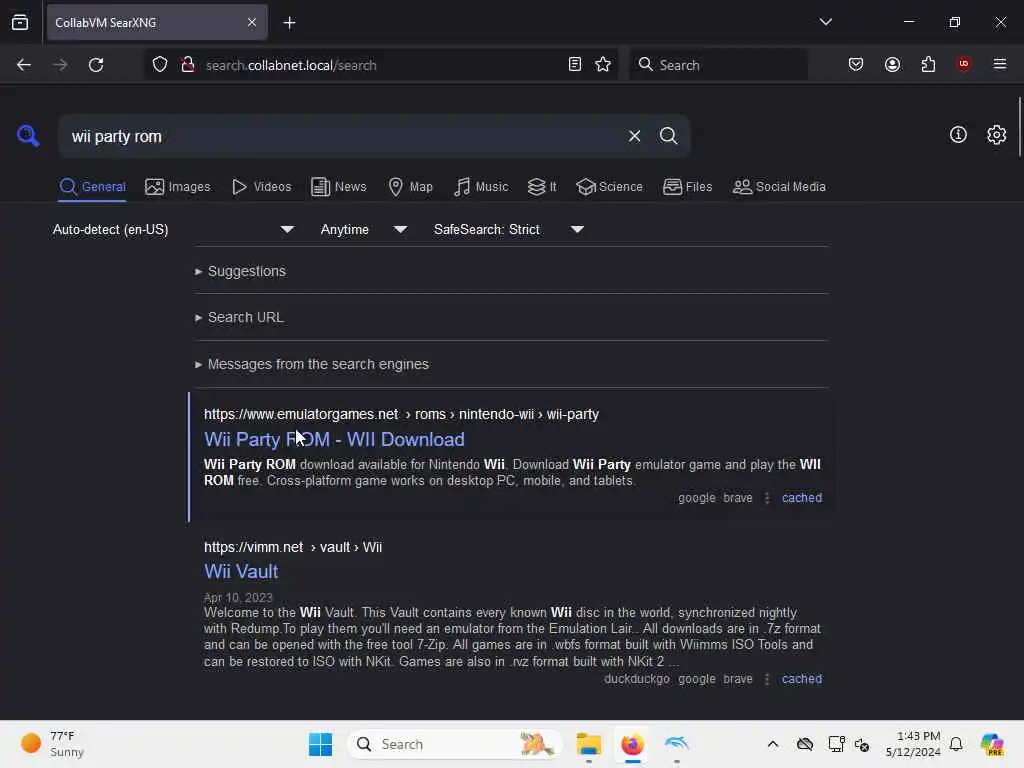Open the Wii Vault result link
The width and height of the screenshot is (1024, 768).
pyautogui.click(x=241, y=571)
